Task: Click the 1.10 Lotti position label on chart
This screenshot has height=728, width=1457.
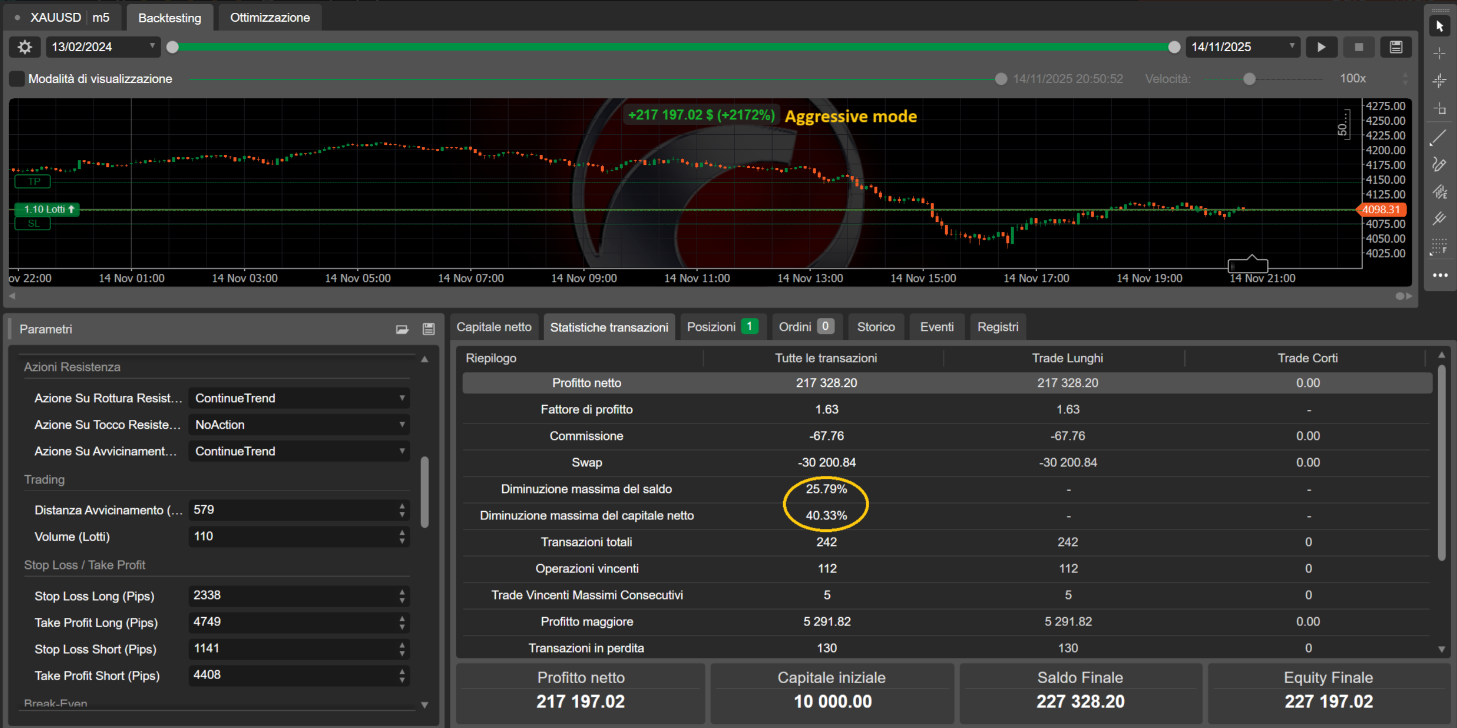Action: pos(48,209)
